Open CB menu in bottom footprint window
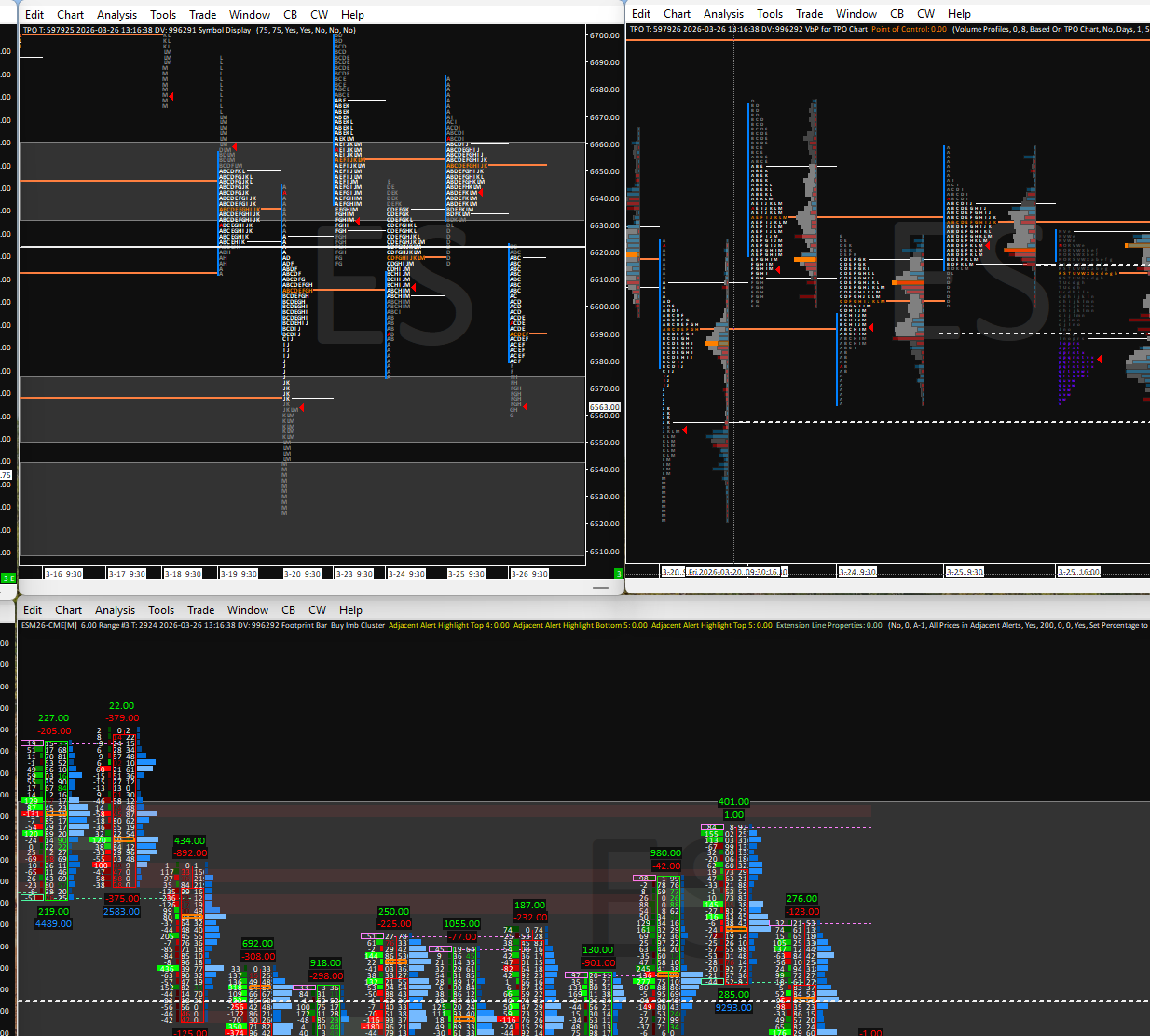Screen dimensions: 1150x1036 click(x=289, y=609)
